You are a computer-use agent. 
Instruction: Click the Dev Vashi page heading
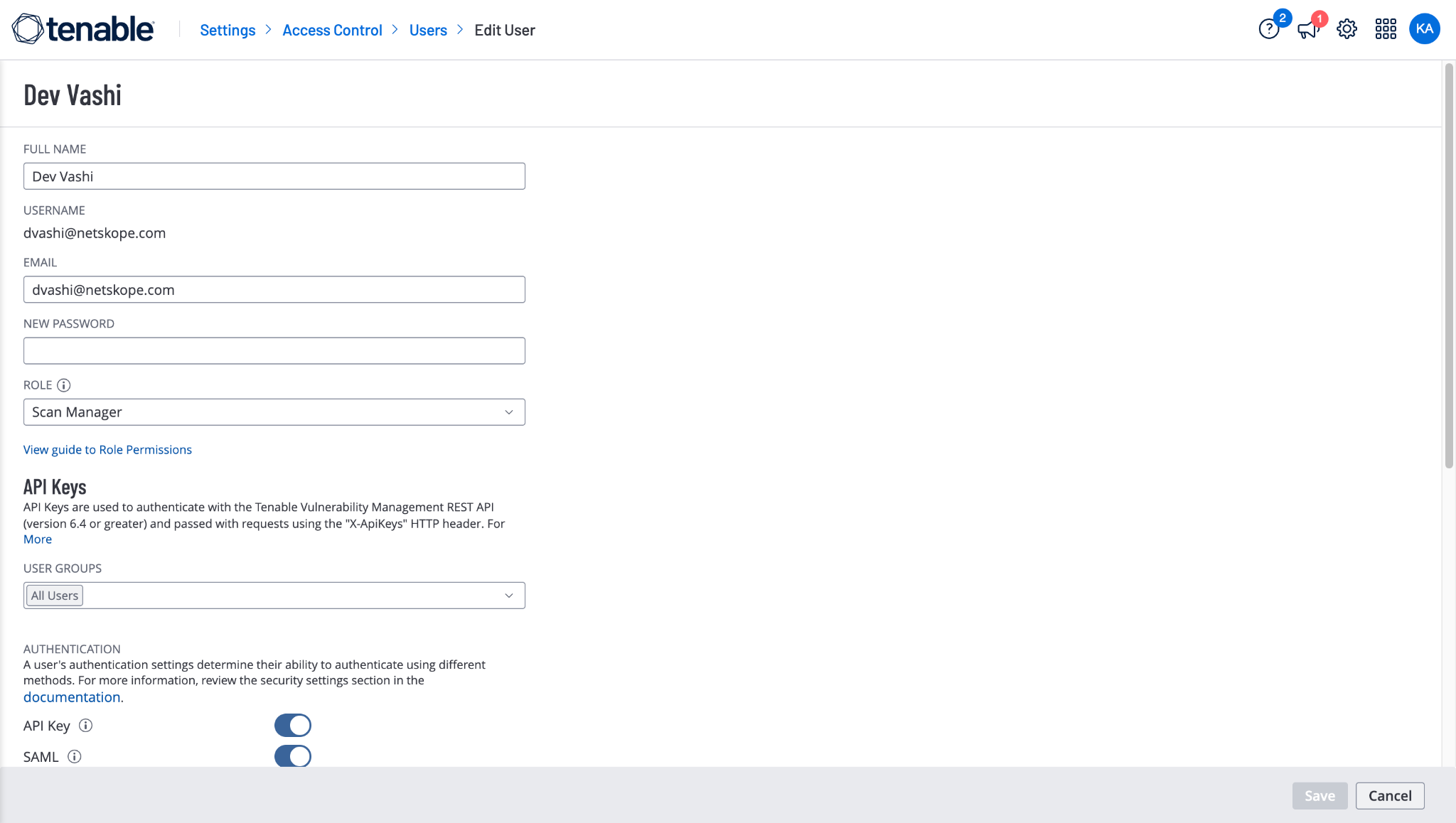73,95
